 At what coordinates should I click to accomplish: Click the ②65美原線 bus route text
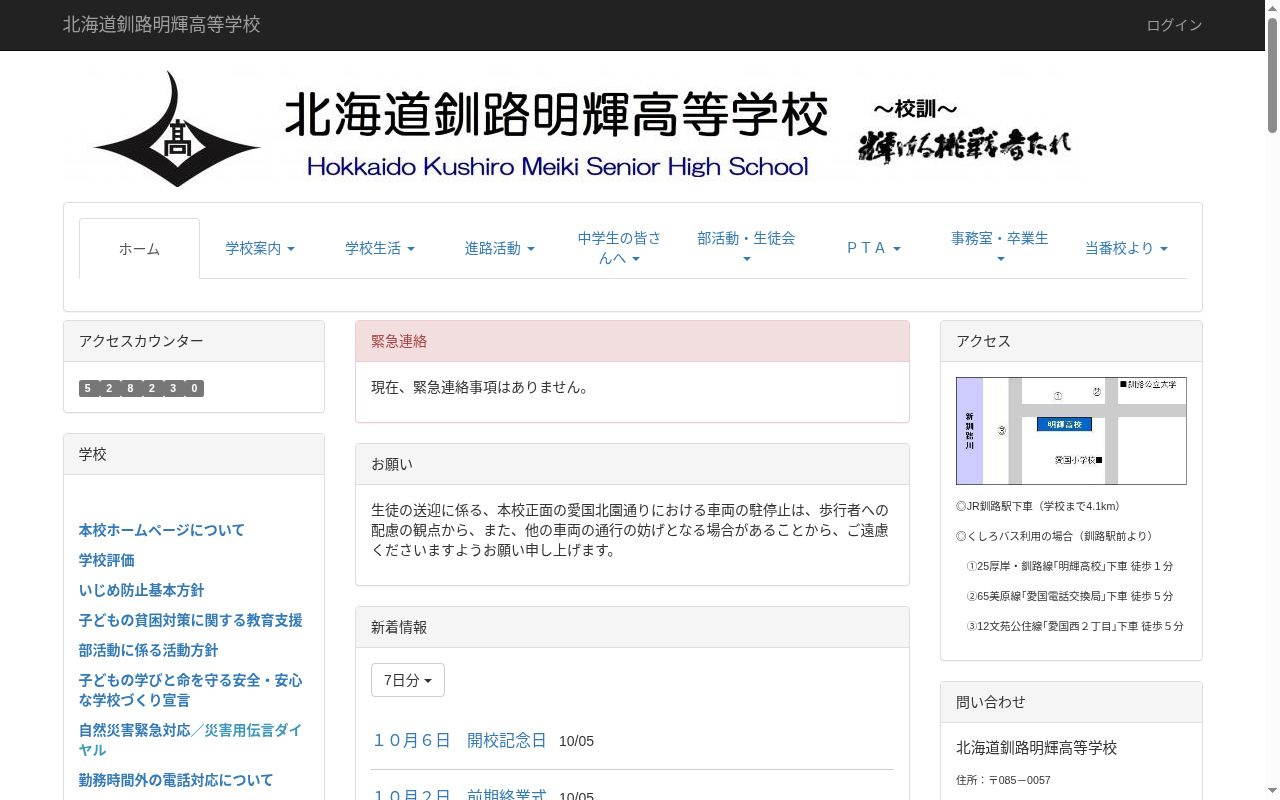coord(1069,596)
